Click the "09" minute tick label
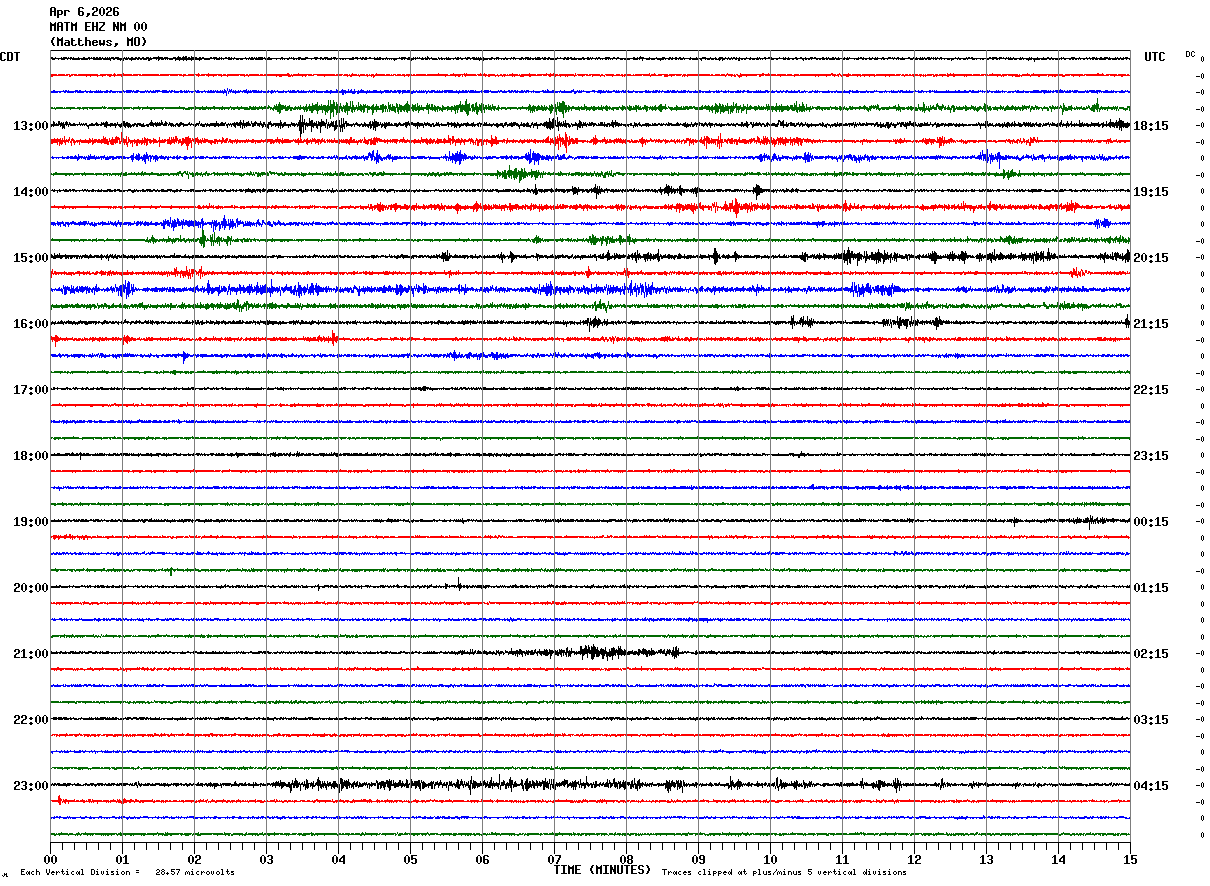The image size is (1210, 886). (x=698, y=859)
